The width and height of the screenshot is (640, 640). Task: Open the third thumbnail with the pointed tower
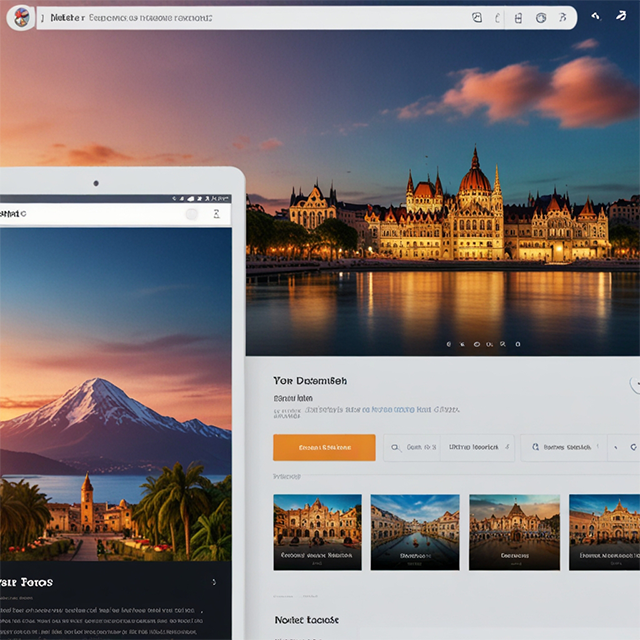pyautogui.click(x=514, y=532)
